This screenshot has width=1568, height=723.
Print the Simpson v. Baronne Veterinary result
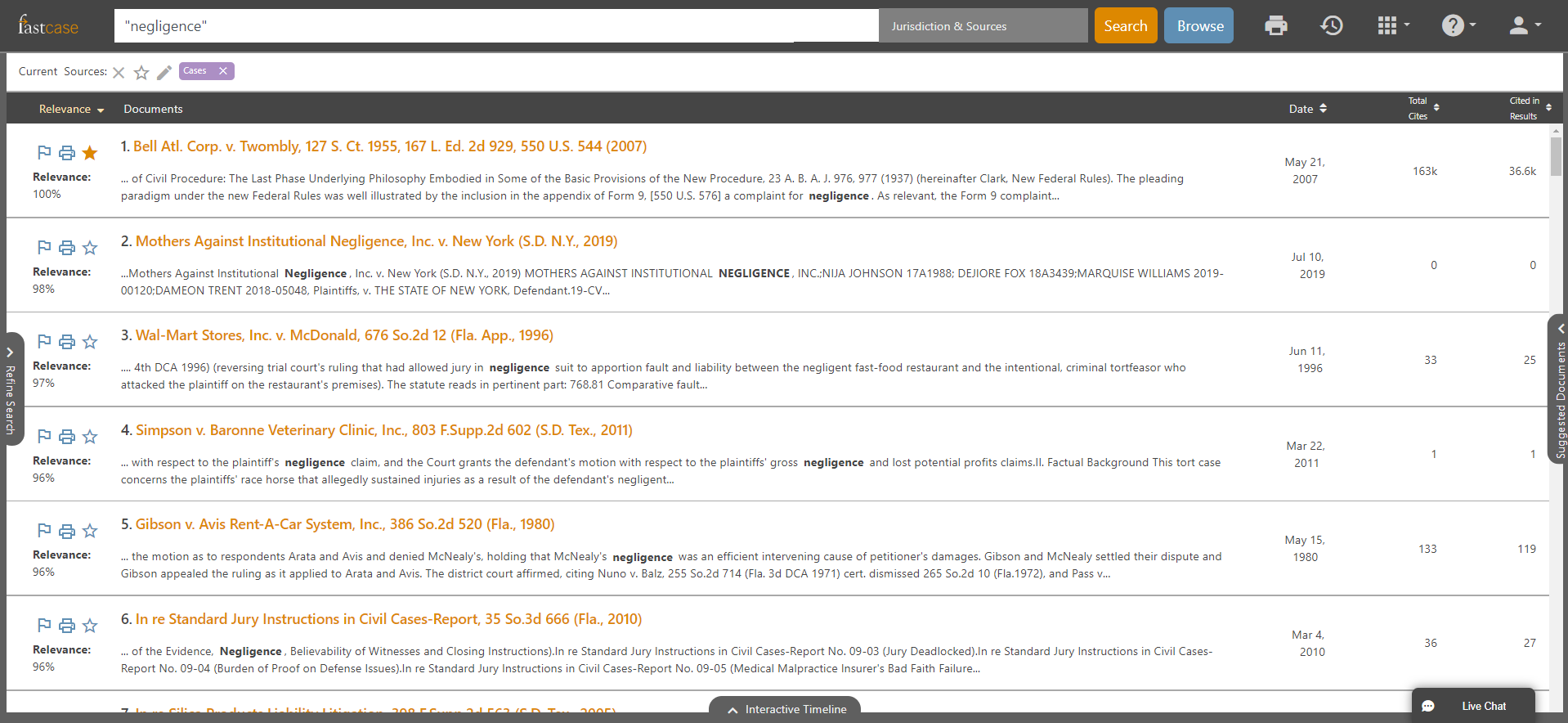pyautogui.click(x=67, y=437)
